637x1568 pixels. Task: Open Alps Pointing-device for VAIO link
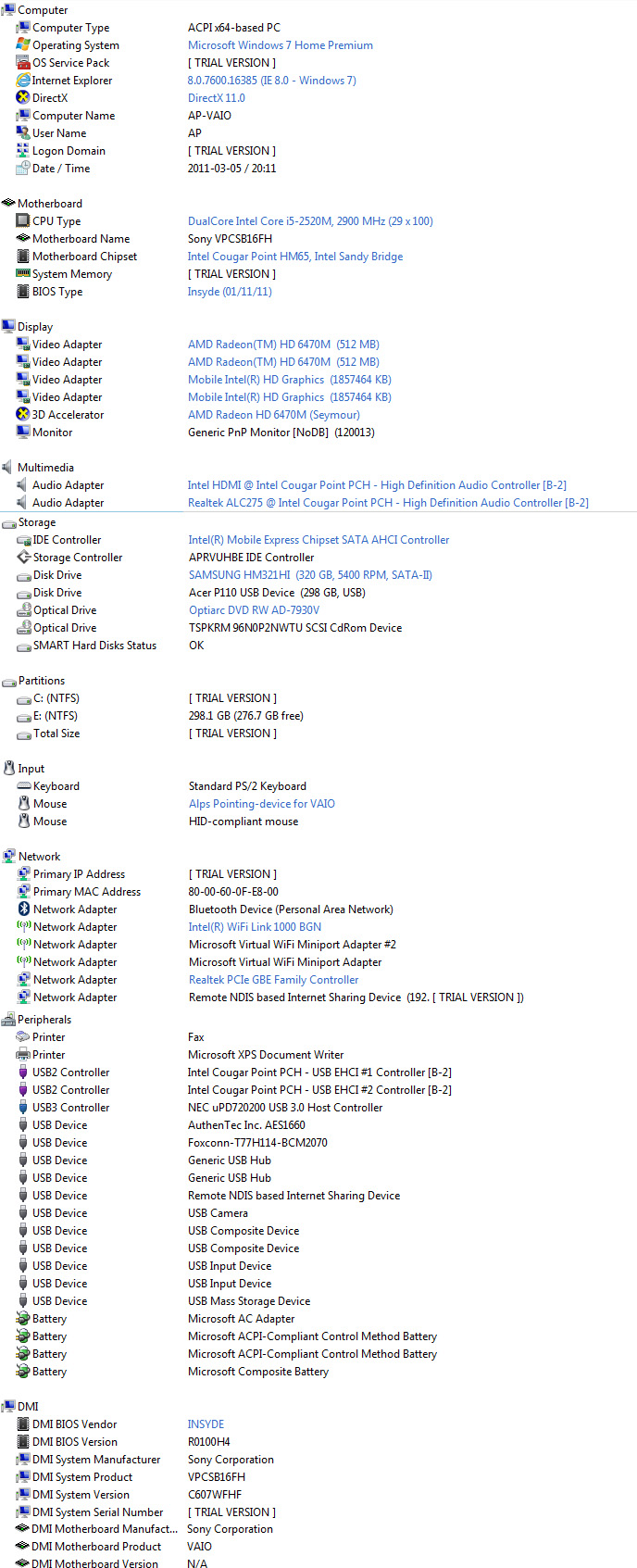tap(262, 804)
